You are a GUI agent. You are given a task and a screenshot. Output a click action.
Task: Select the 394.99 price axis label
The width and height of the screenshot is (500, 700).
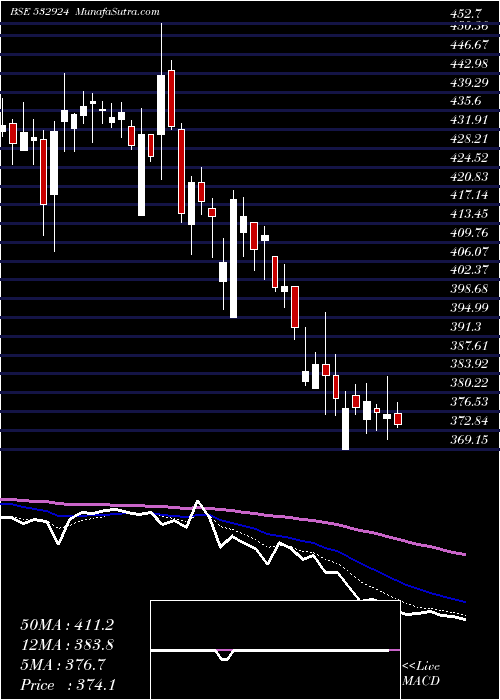click(x=468, y=308)
